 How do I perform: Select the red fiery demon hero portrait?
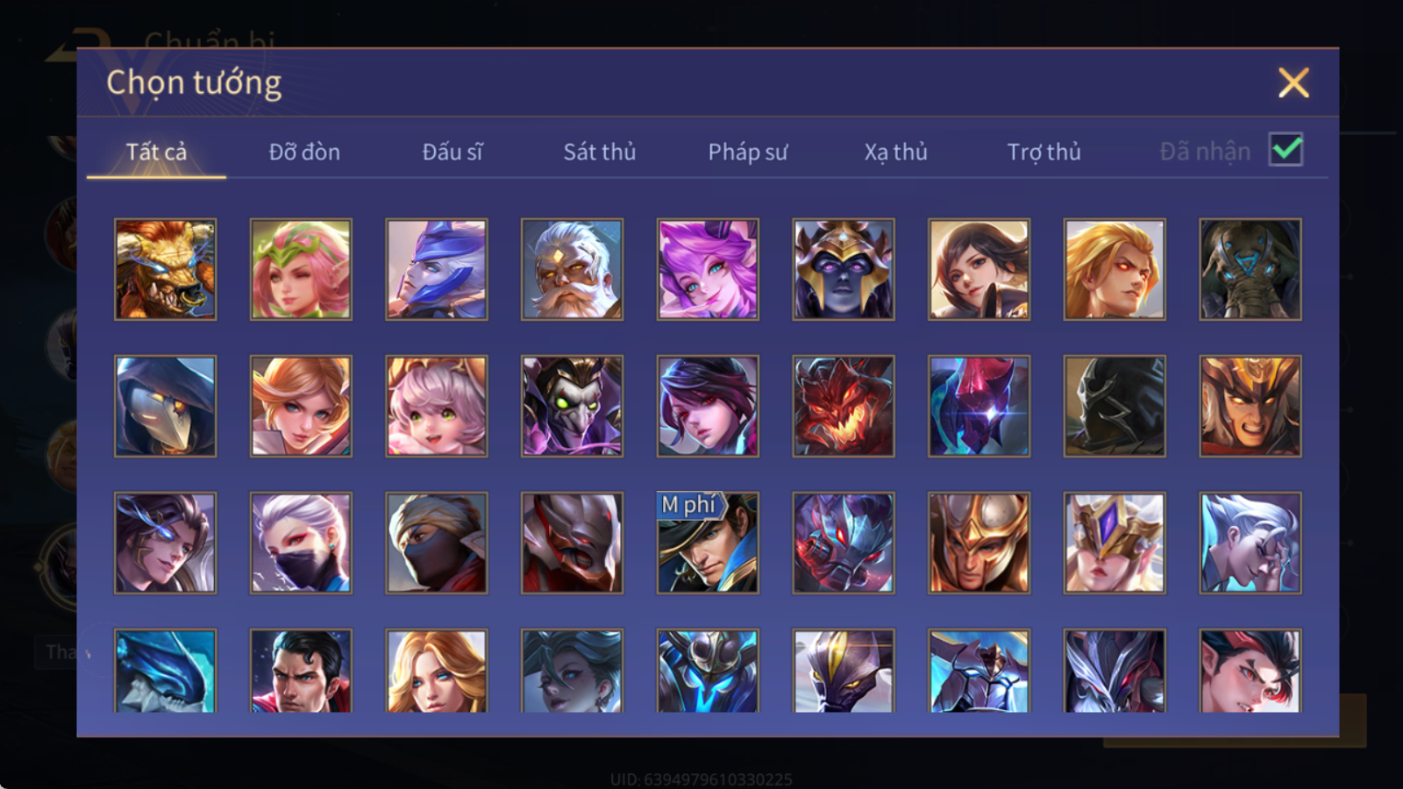point(844,406)
